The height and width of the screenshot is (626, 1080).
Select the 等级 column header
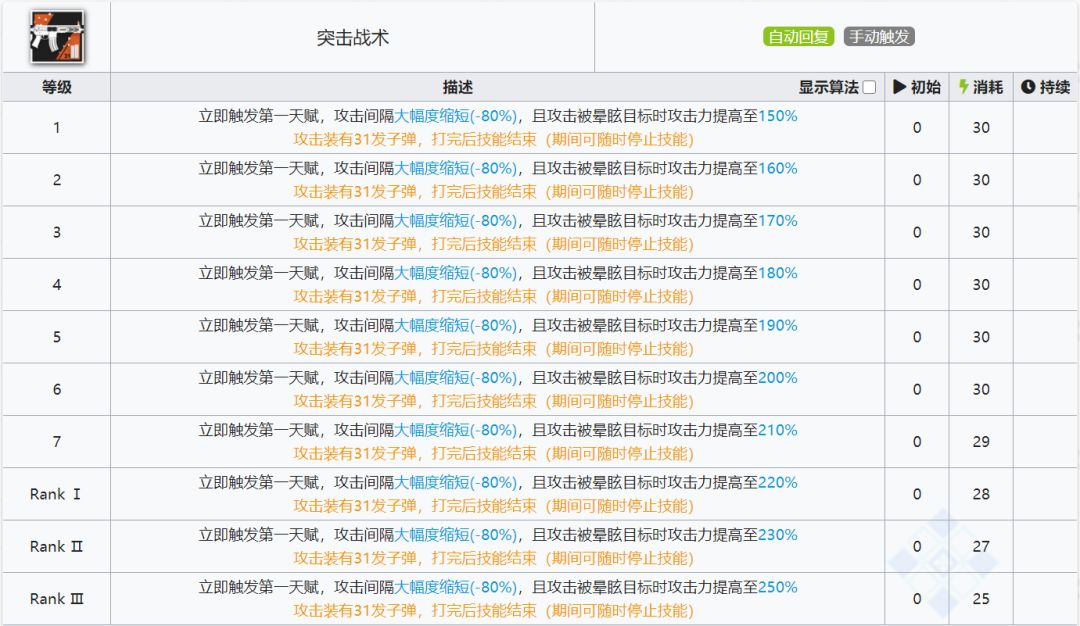[56, 87]
